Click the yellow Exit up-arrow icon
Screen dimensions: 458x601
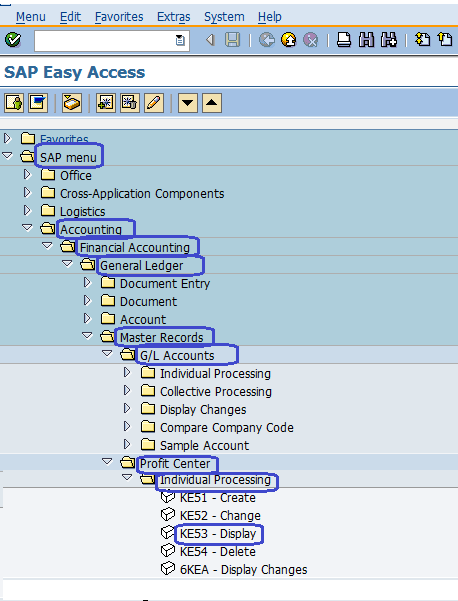click(289, 40)
